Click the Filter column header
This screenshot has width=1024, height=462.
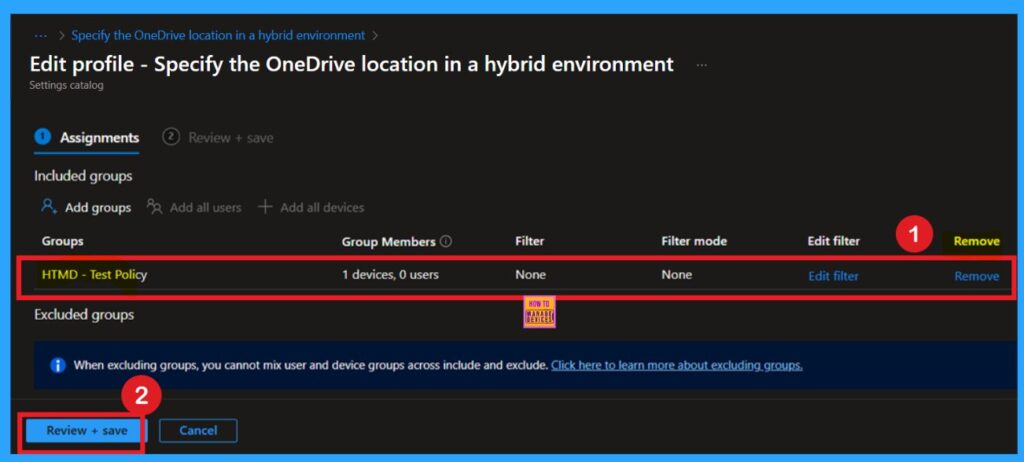point(529,241)
